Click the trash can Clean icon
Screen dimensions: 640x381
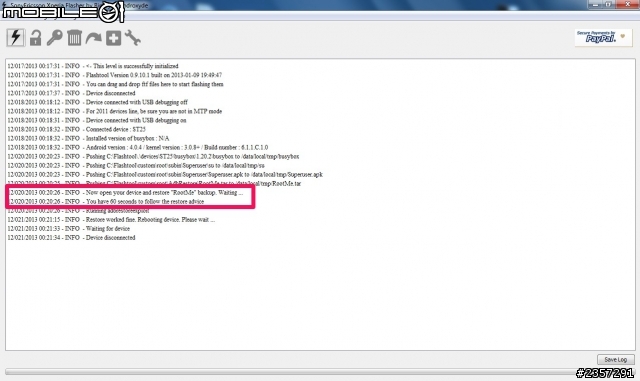[74, 38]
